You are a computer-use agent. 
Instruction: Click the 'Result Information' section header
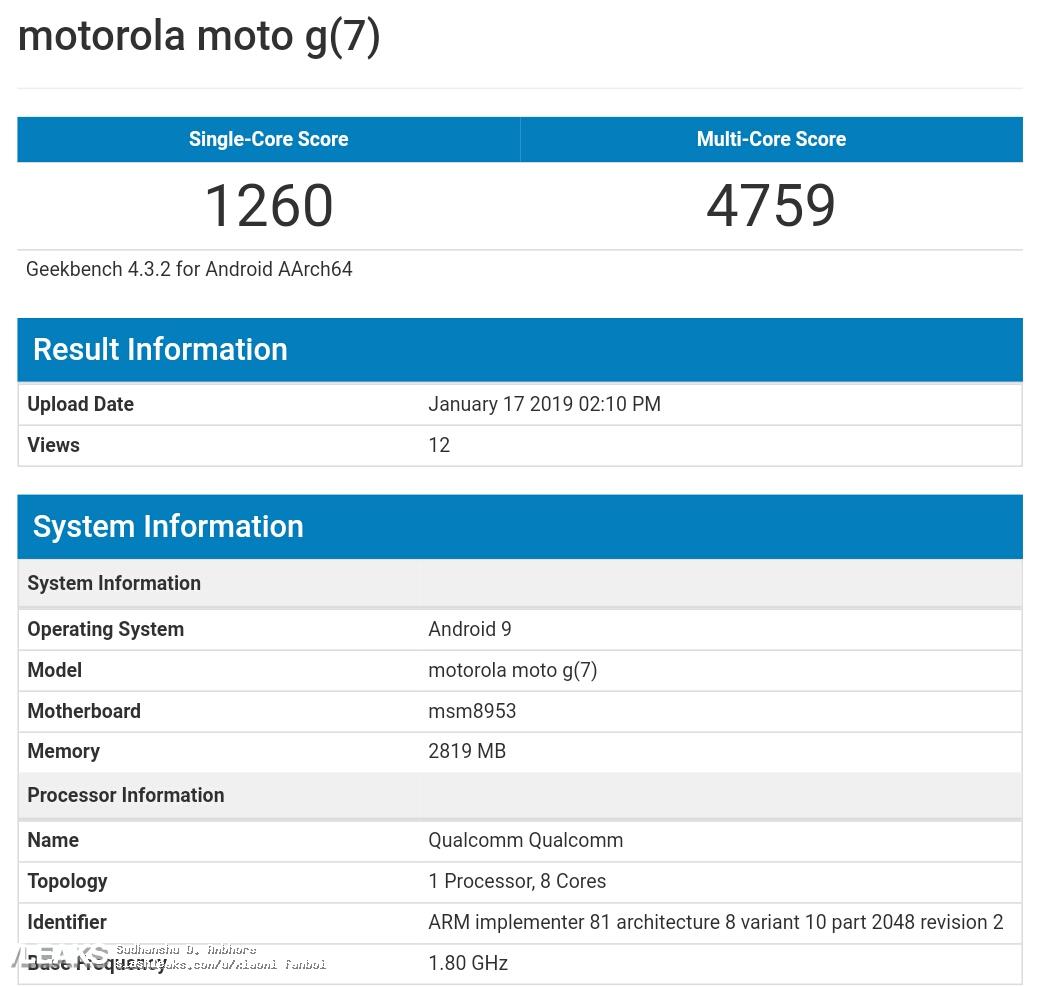[x=520, y=350]
